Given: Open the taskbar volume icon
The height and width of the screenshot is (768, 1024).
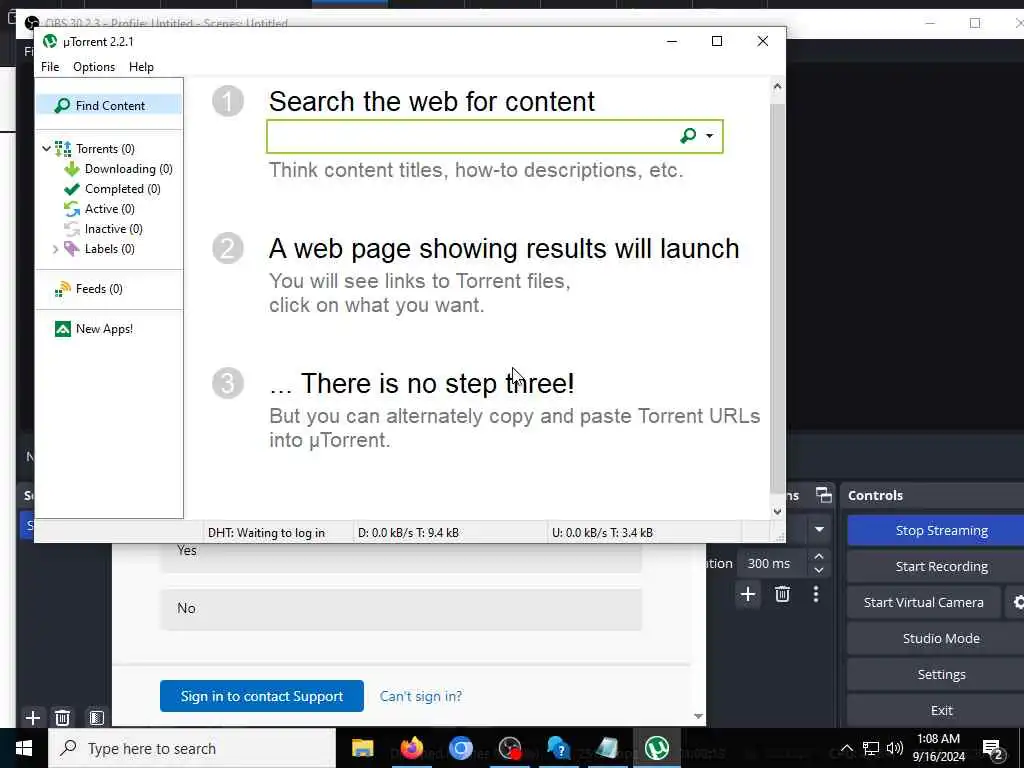Looking at the screenshot, I should [x=895, y=748].
